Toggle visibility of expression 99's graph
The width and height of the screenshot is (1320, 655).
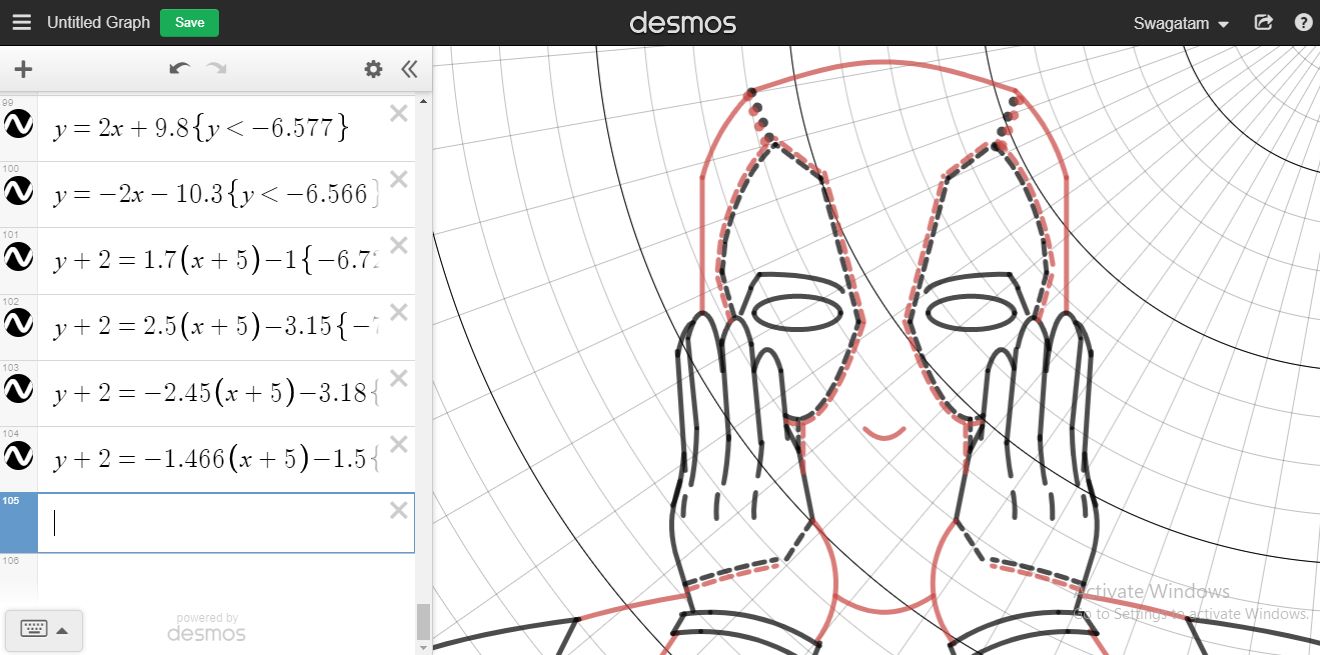point(18,125)
